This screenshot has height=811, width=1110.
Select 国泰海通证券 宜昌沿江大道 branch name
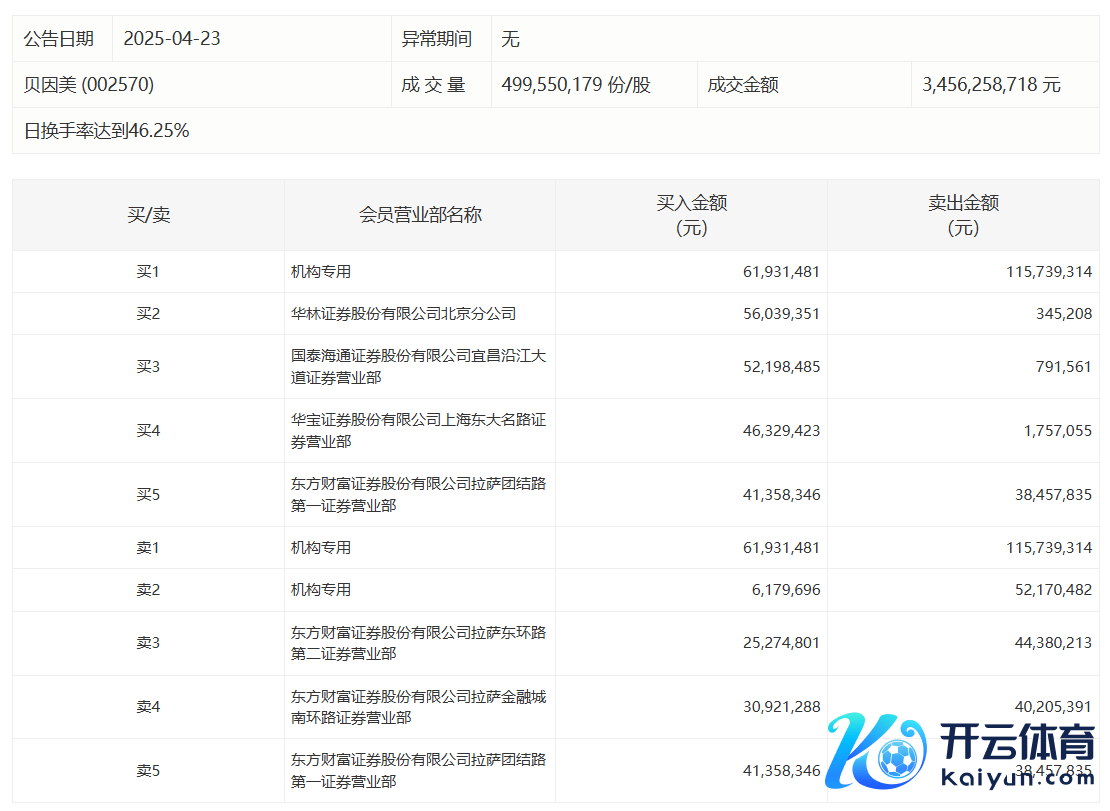(418, 367)
